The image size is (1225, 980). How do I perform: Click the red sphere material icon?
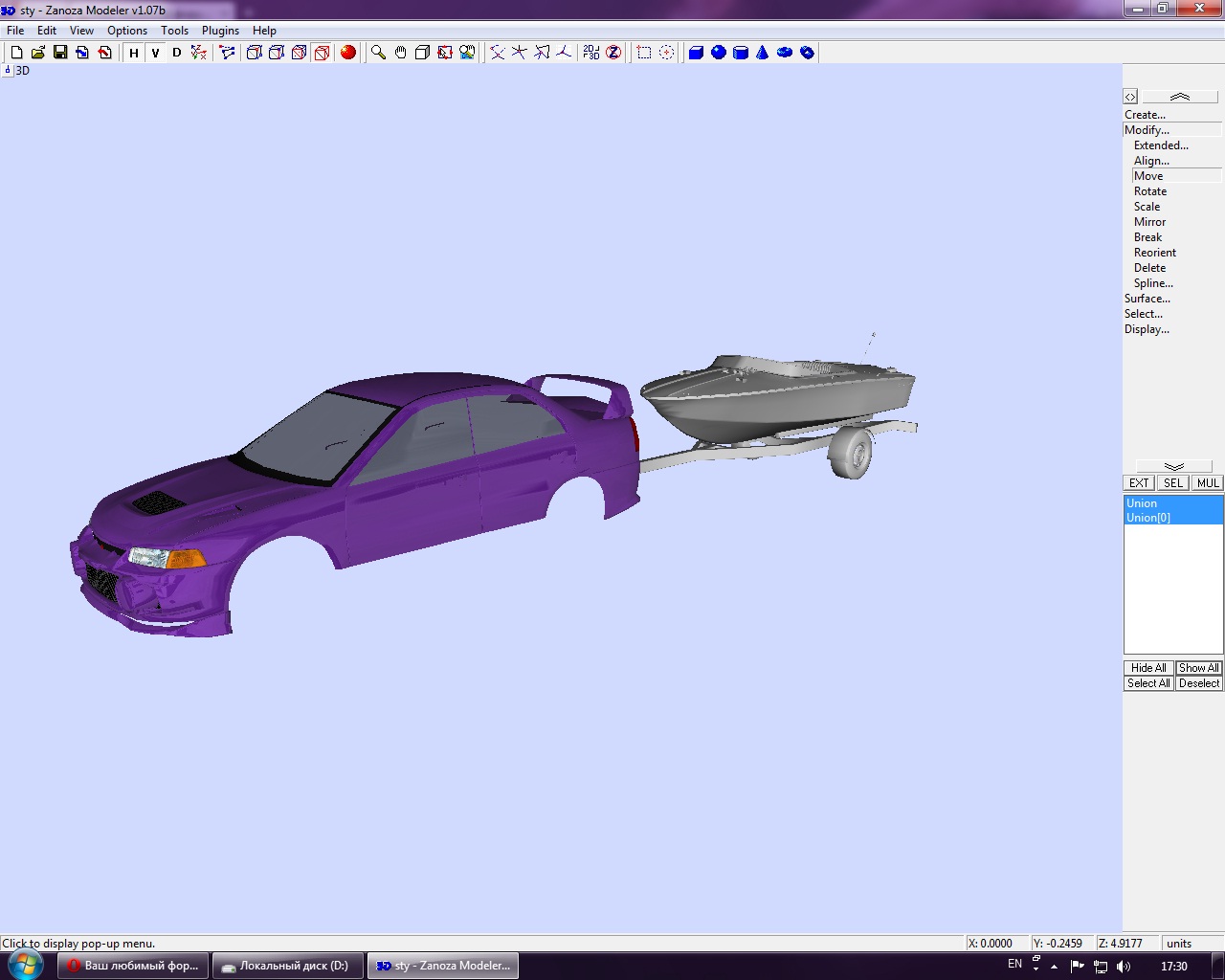pyautogui.click(x=348, y=53)
